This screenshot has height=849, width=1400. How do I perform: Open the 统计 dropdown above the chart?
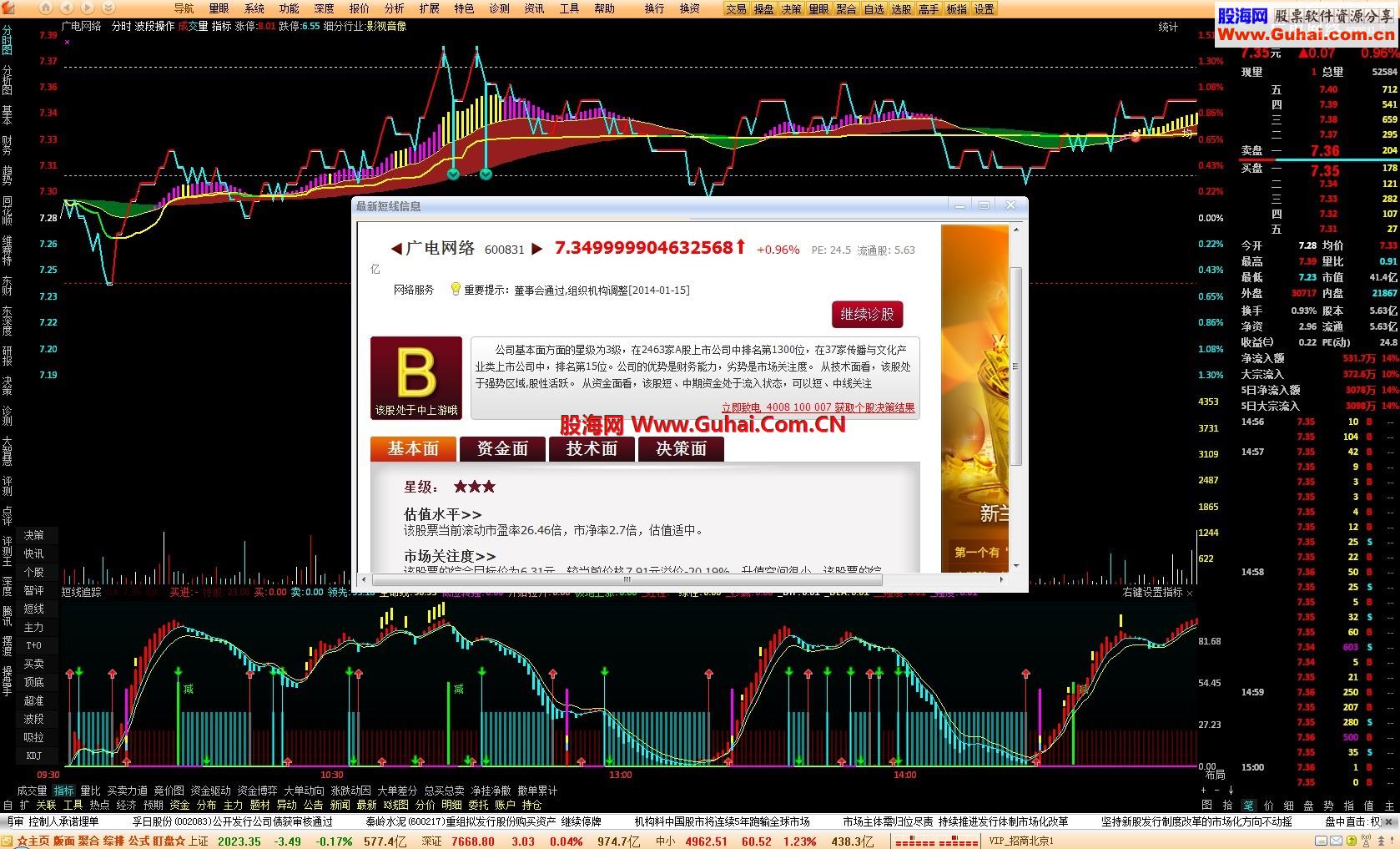pos(1168,27)
